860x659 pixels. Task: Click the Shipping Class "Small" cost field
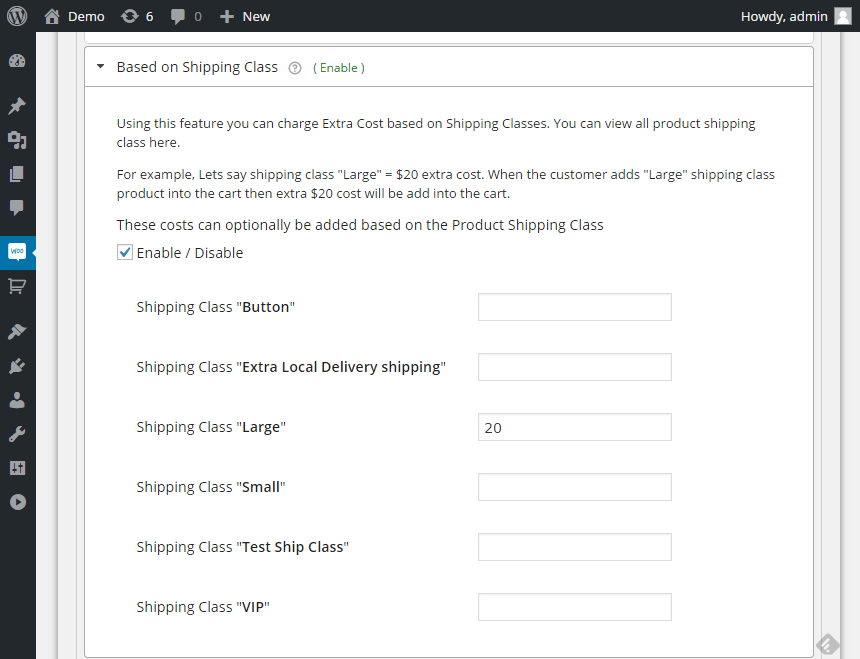[574, 487]
